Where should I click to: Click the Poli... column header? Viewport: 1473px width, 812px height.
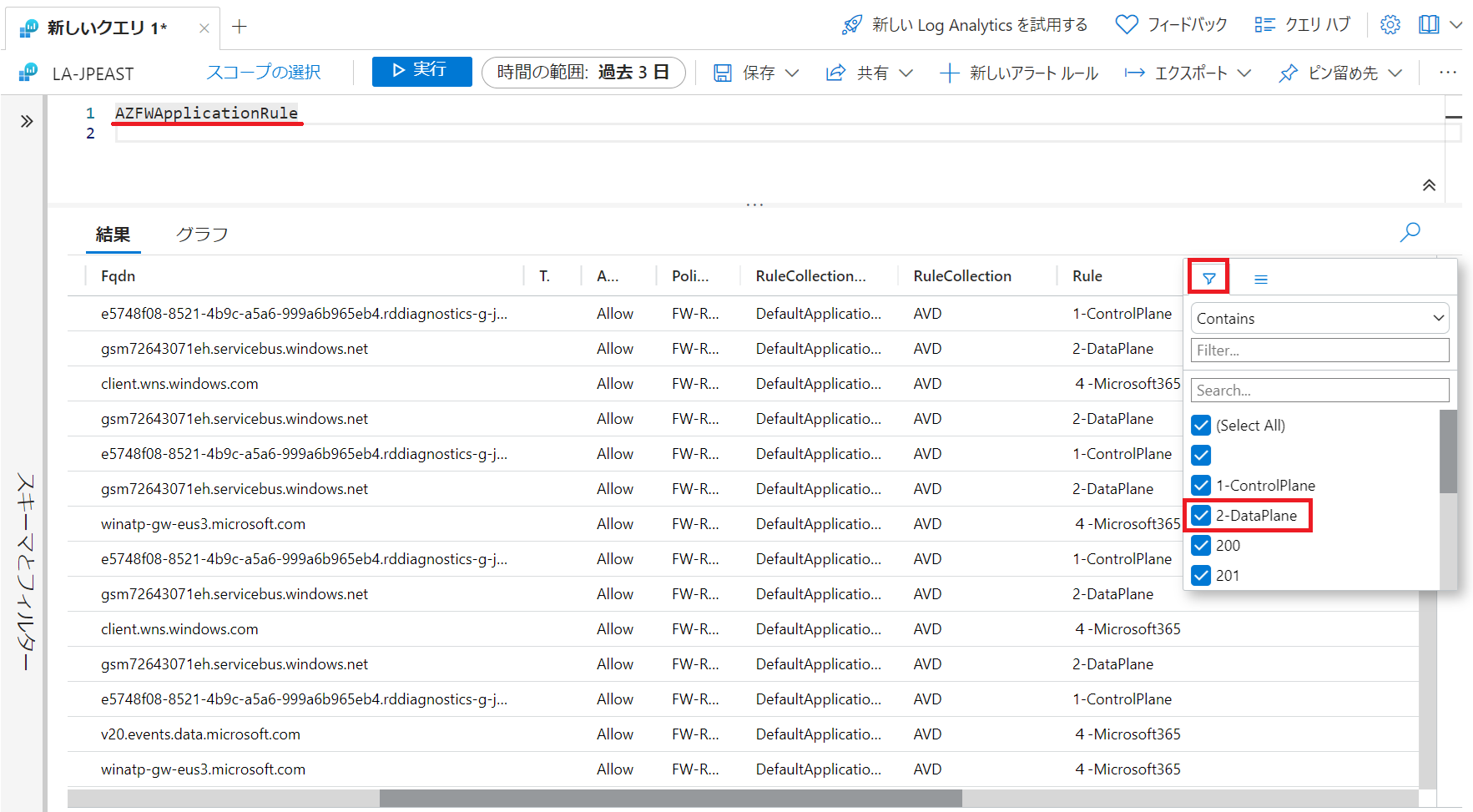pyautogui.click(x=690, y=276)
